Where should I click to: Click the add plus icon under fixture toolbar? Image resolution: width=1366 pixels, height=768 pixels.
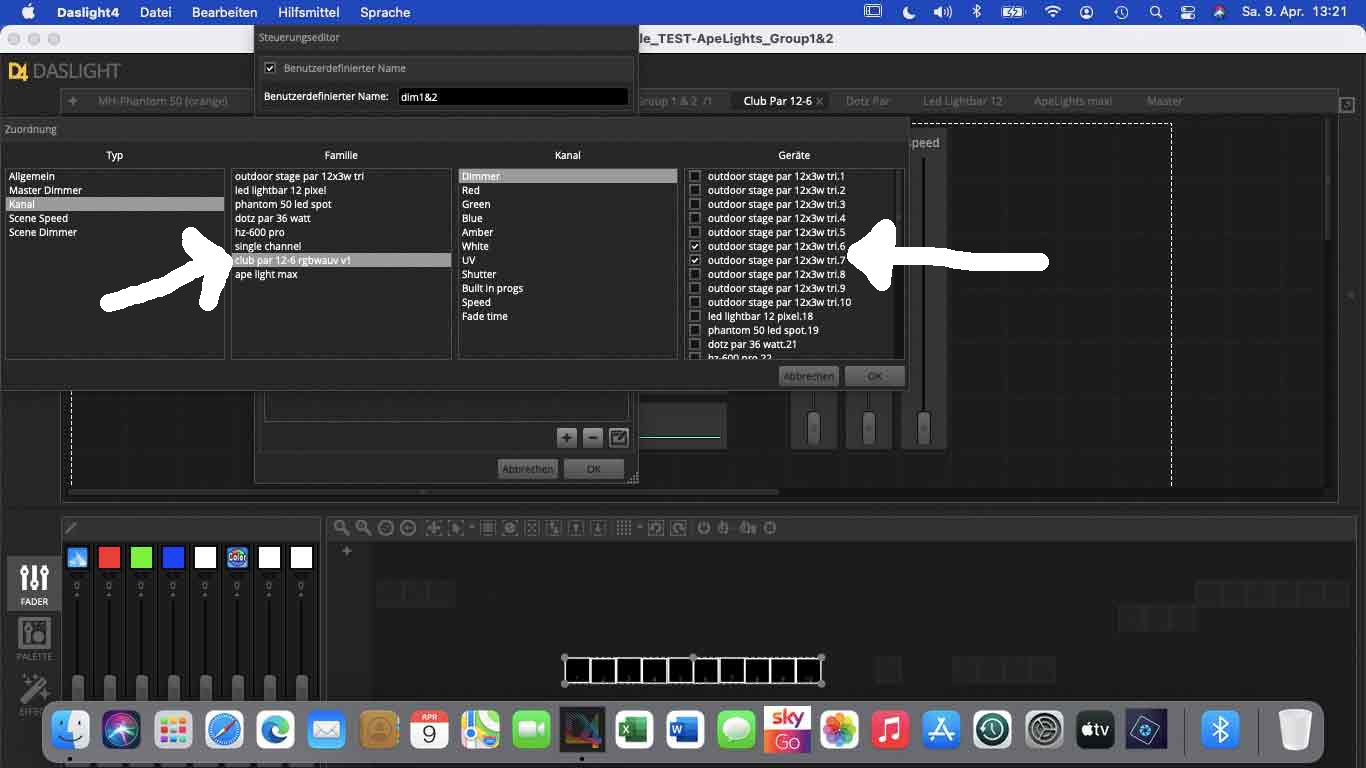[x=347, y=551]
